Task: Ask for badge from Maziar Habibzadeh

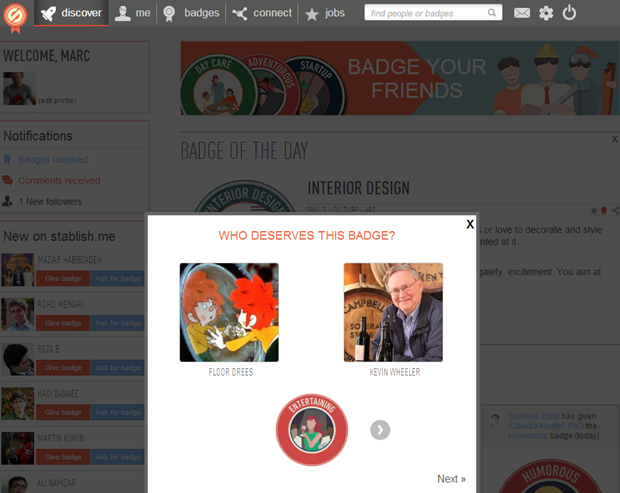Action: [x=118, y=278]
